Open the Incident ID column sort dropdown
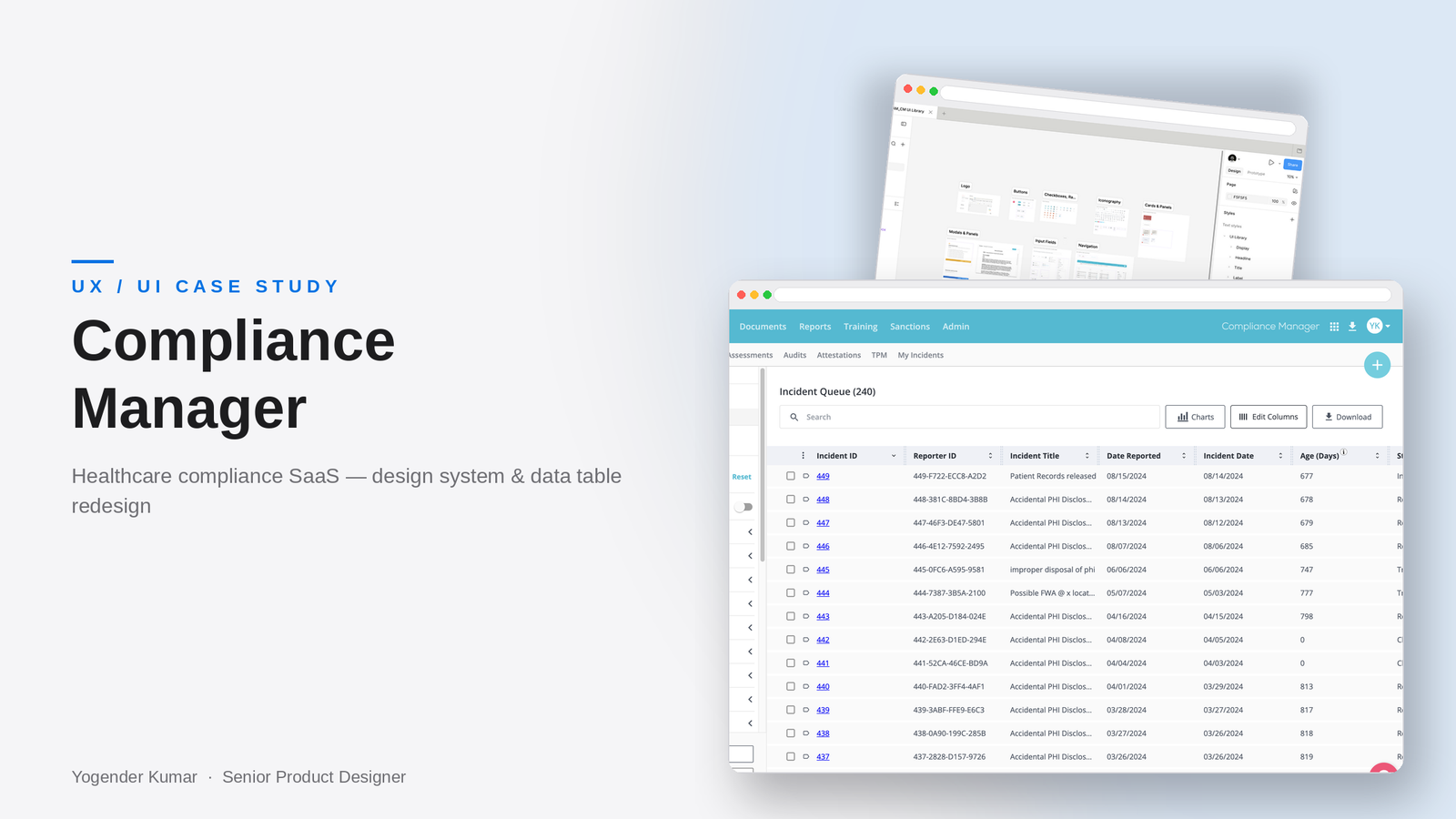The width and height of the screenshot is (1456, 819). click(894, 456)
